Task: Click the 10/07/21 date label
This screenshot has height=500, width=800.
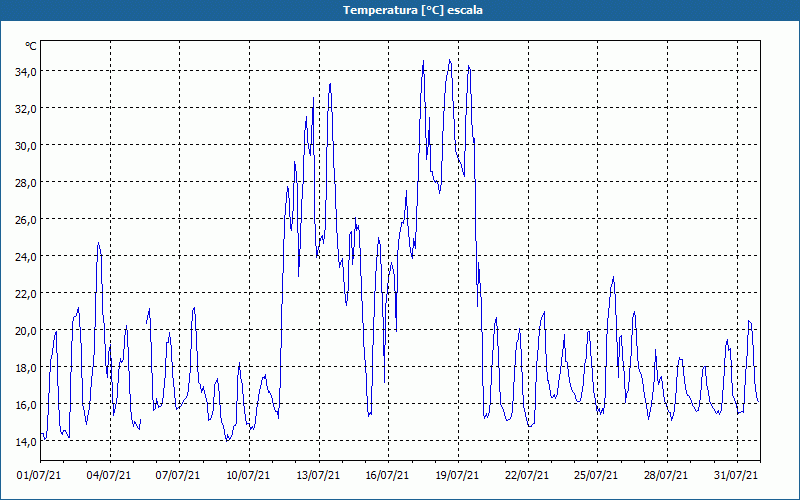Action: [x=248, y=476]
